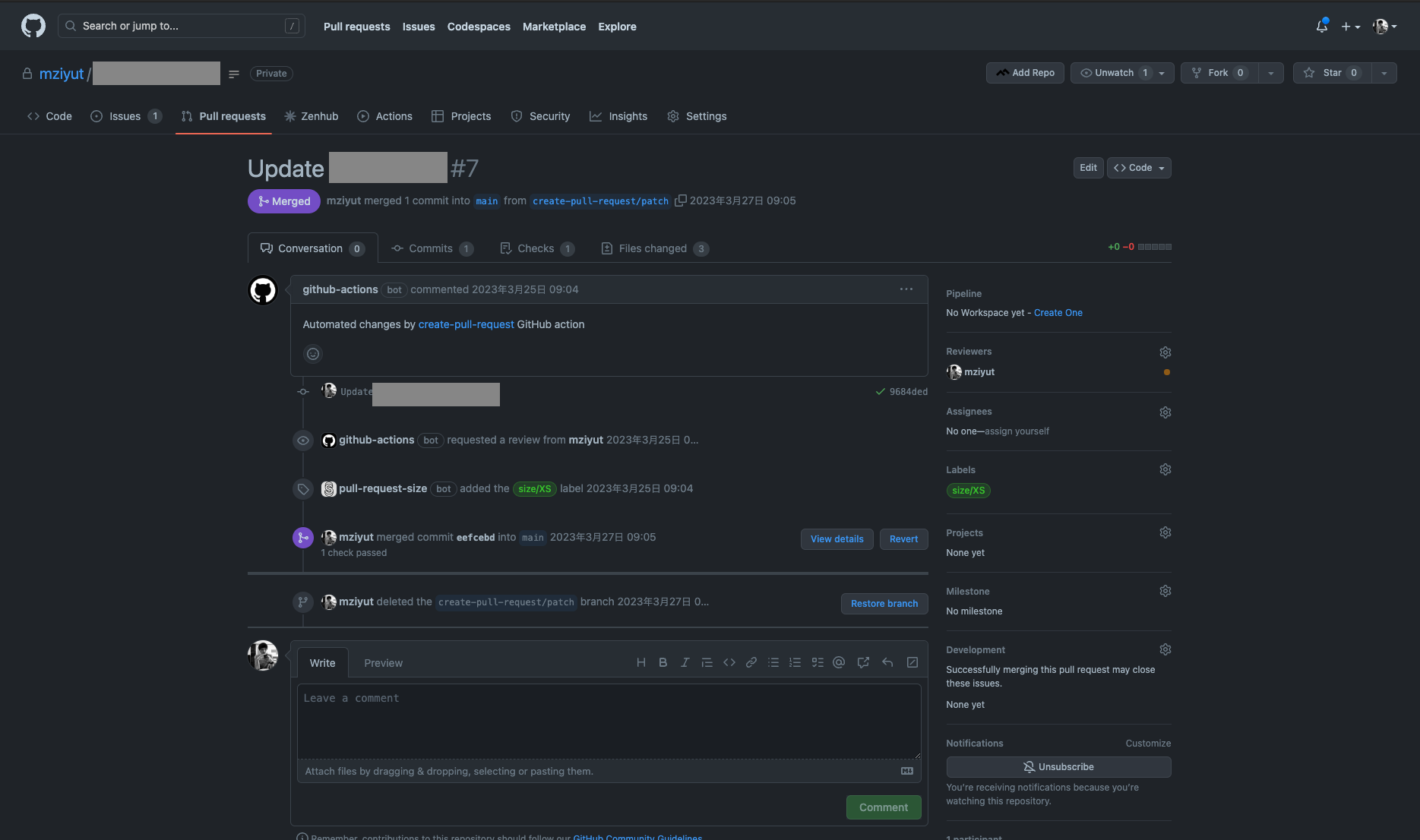The image size is (1420, 840).
Task: Reference an issue or pull request icon
Action: pos(863,662)
